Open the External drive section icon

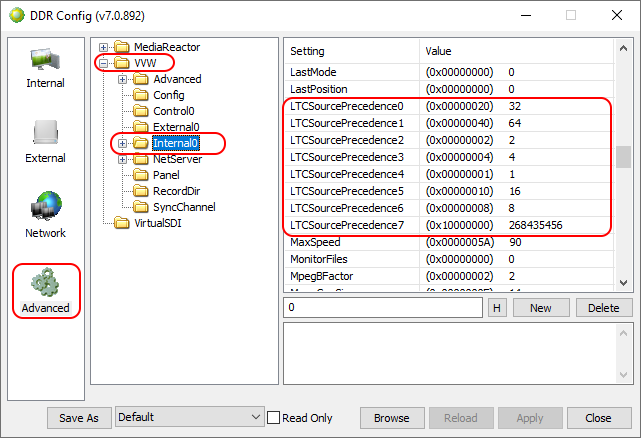click(x=45, y=132)
